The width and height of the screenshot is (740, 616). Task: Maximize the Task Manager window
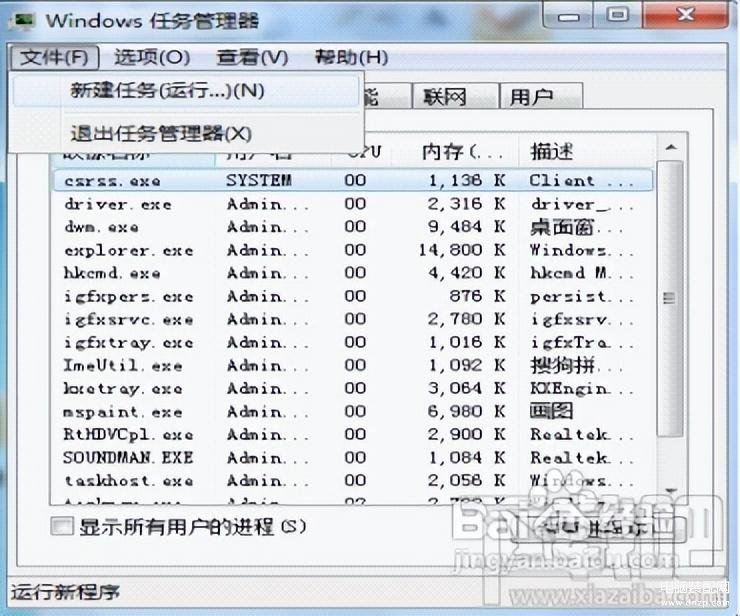(617, 15)
